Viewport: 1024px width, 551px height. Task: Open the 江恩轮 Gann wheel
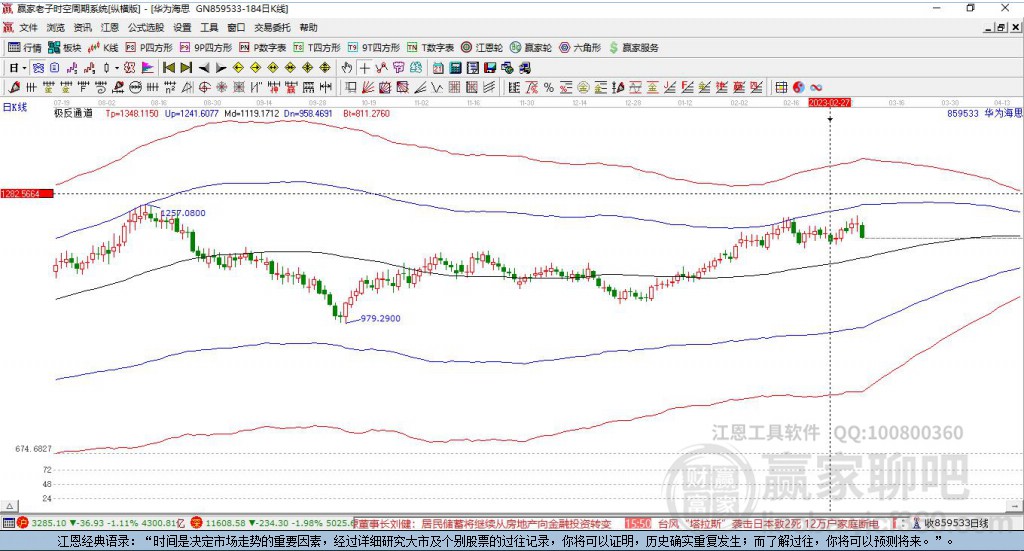pyautogui.click(x=482, y=48)
